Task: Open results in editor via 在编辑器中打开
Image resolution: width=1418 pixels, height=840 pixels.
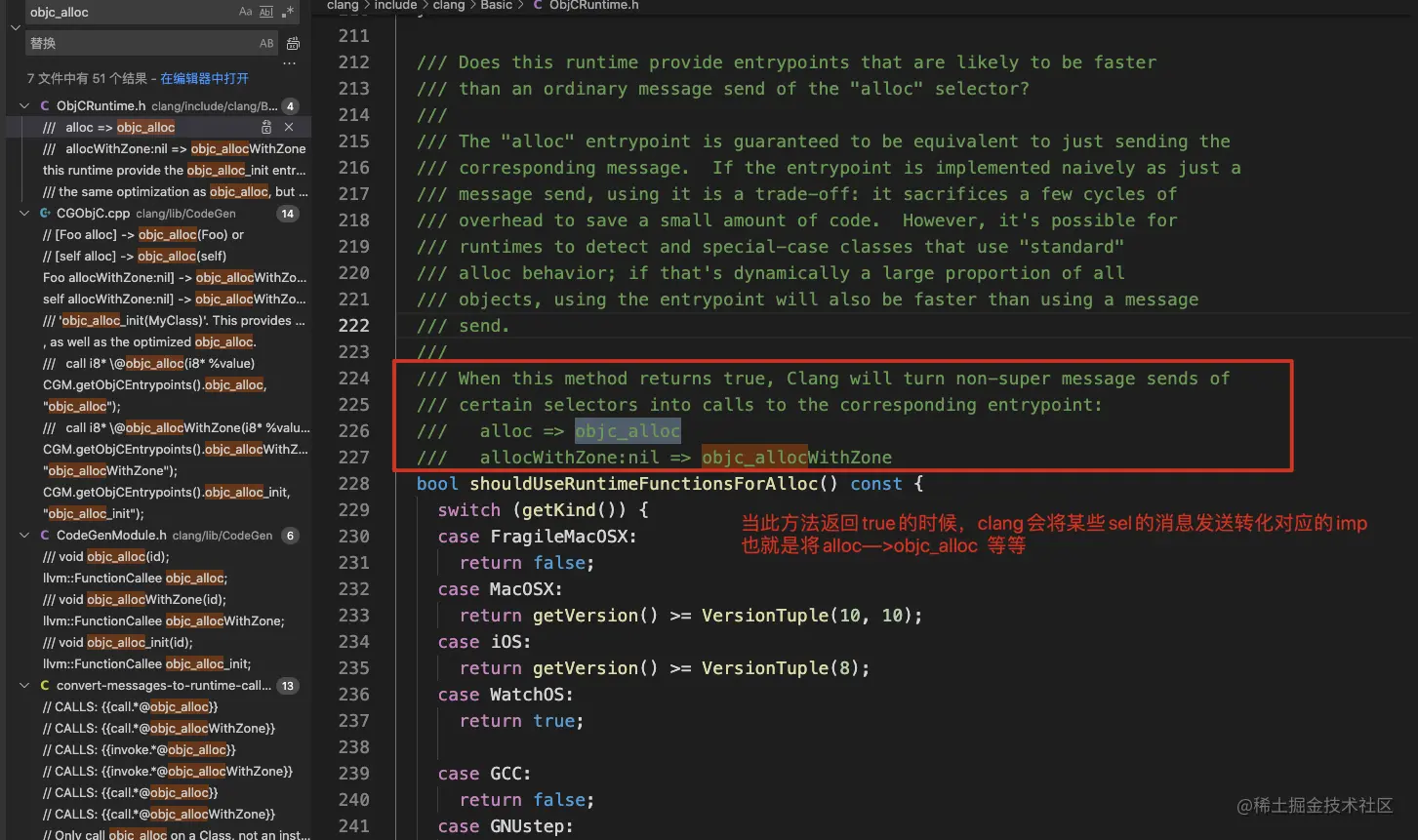Action: [x=204, y=78]
